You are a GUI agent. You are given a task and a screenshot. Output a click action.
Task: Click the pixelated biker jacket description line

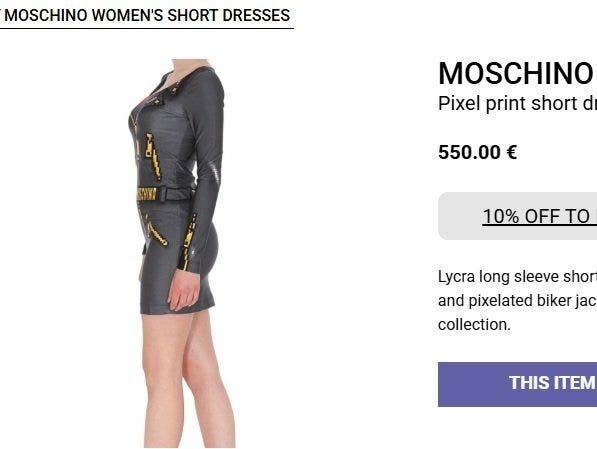(x=517, y=301)
